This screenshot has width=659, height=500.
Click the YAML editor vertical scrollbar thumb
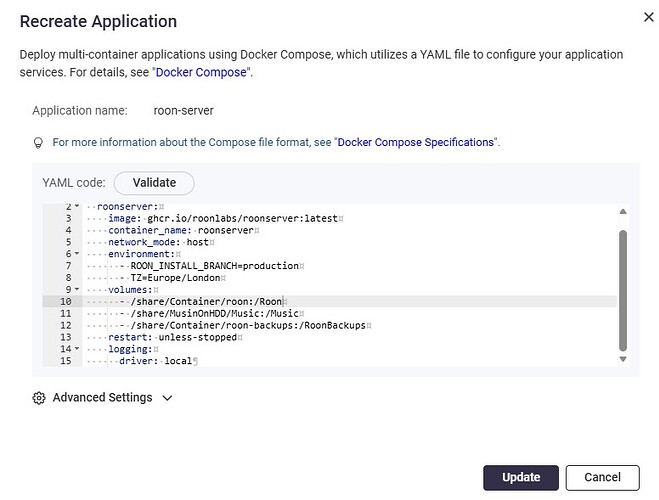coord(623,290)
